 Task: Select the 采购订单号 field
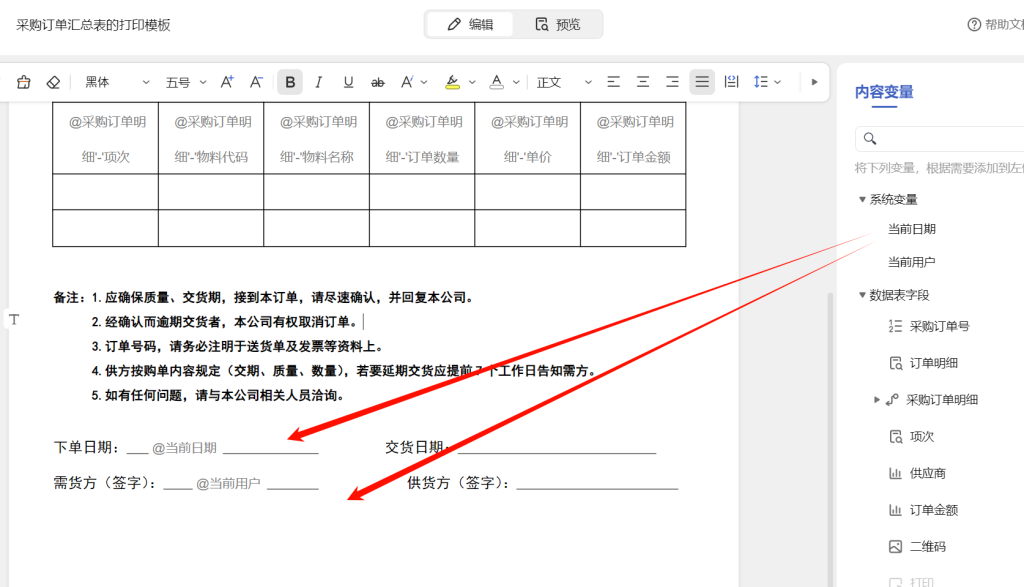tap(940, 326)
